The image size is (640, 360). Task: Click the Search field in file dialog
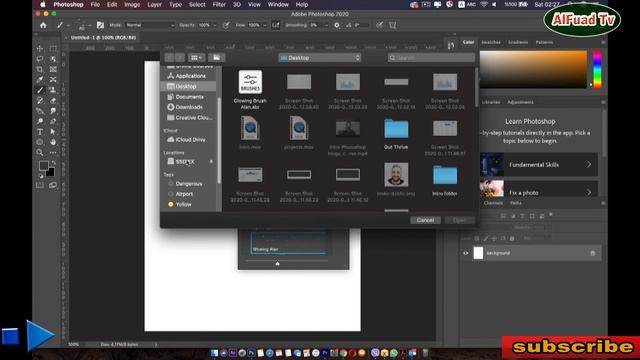click(x=431, y=58)
